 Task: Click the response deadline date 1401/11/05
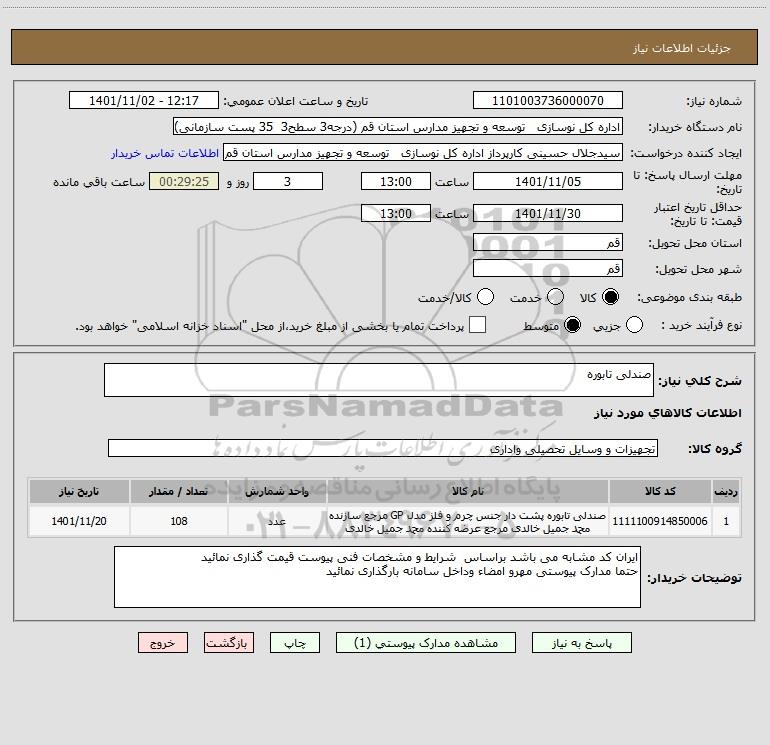548,182
